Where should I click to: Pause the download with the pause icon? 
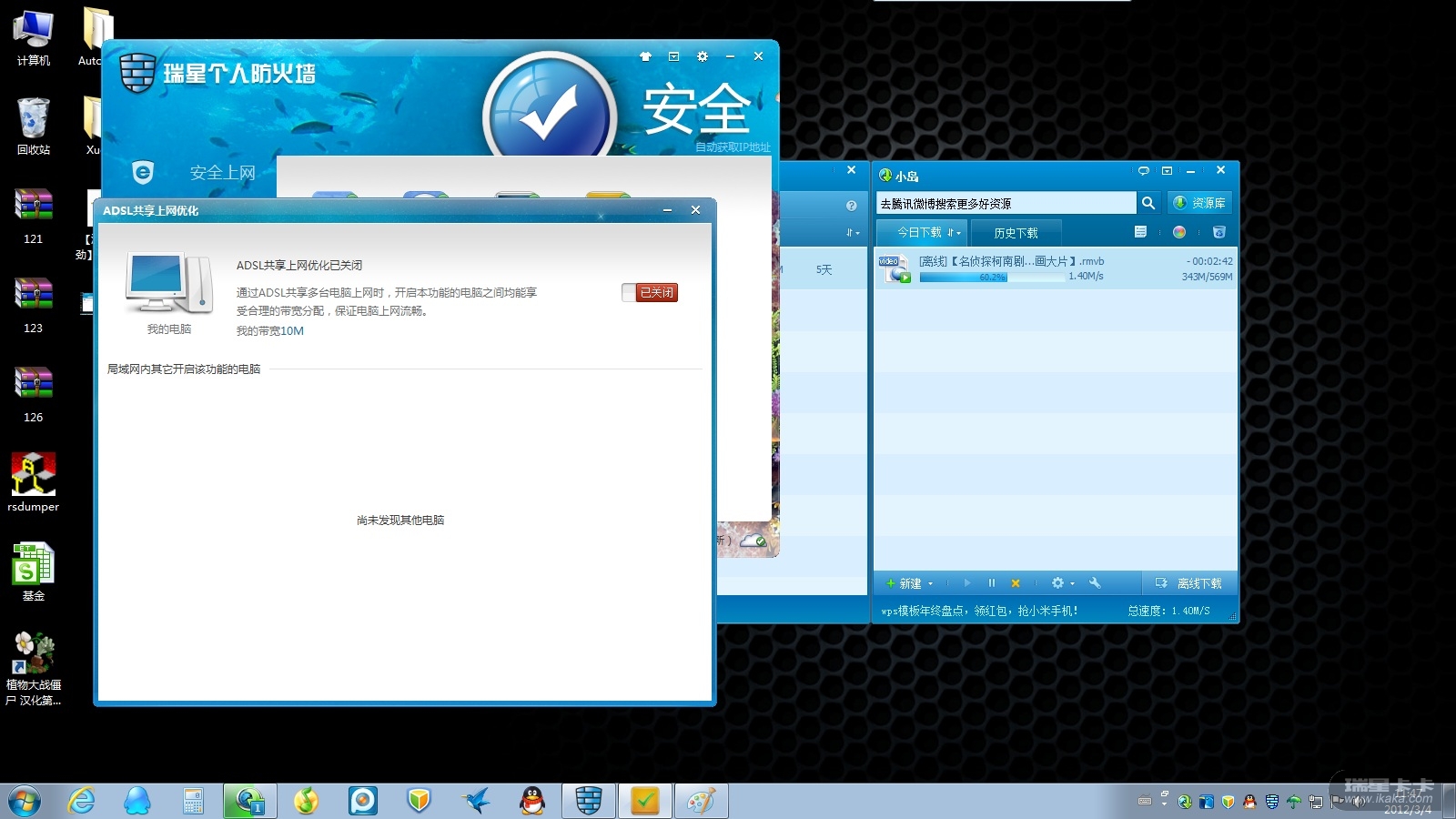click(992, 583)
